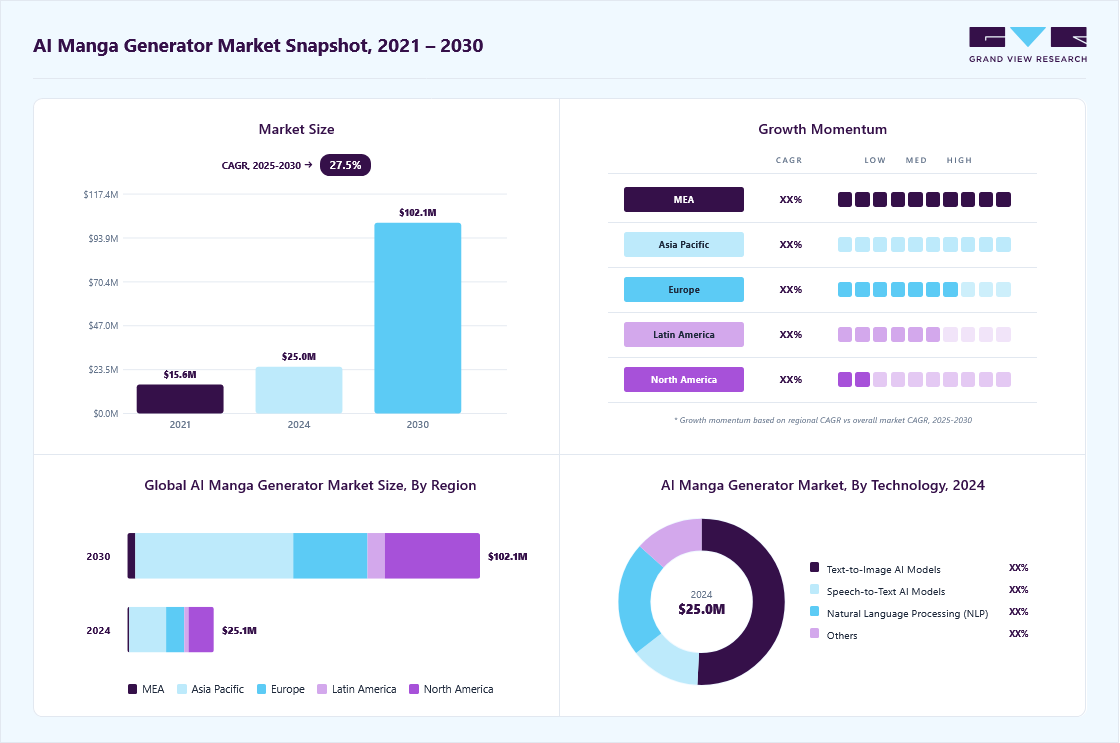Select the 2021 market size bar
Screen dimensions: 1120x743
(180, 399)
